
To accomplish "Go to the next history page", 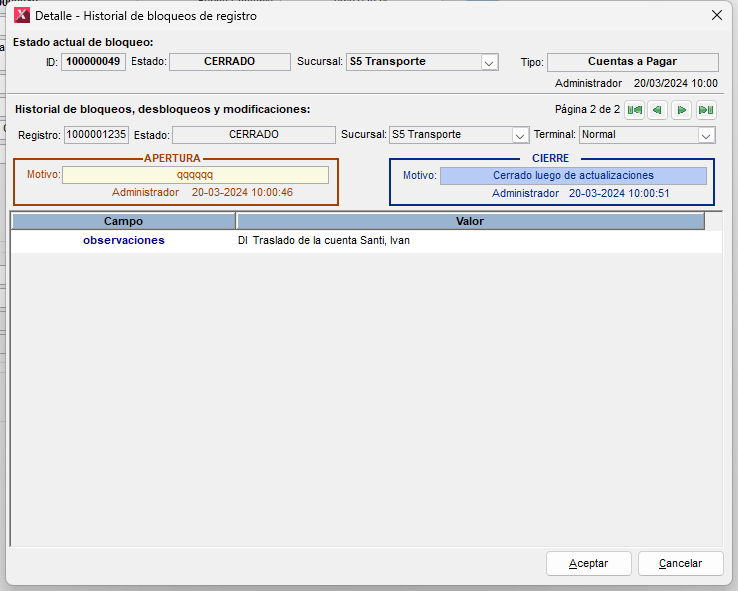I will 681,110.
